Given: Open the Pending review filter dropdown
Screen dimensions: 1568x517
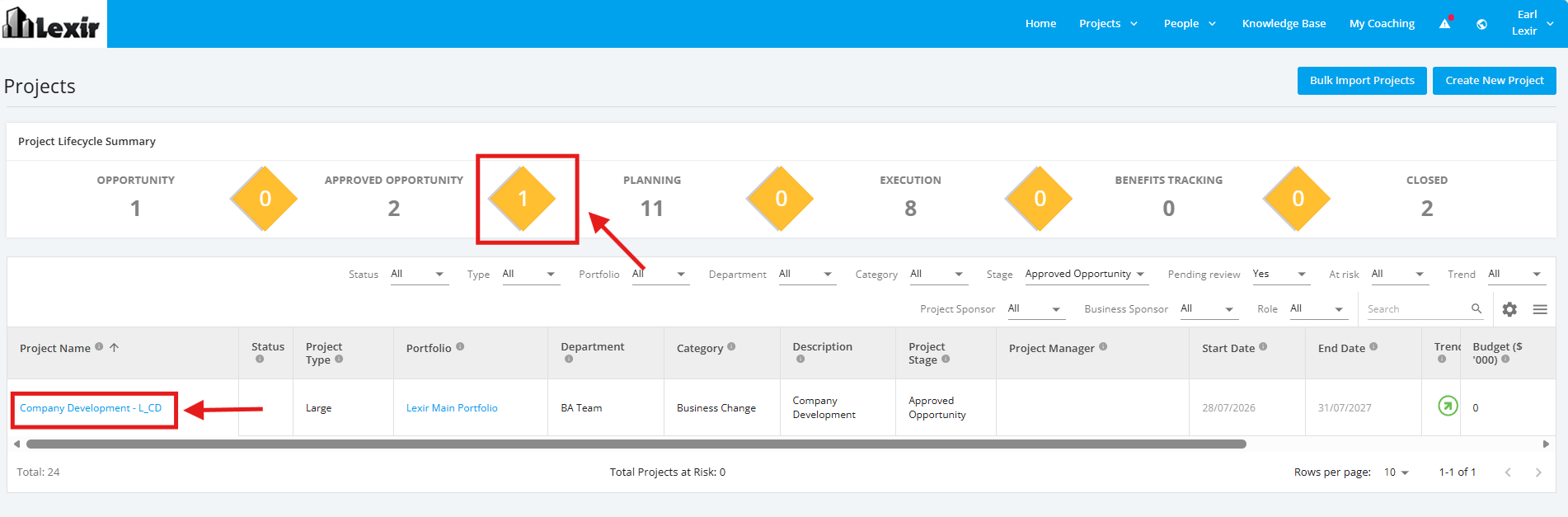Looking at the screenshot, I should [1280, 274].
